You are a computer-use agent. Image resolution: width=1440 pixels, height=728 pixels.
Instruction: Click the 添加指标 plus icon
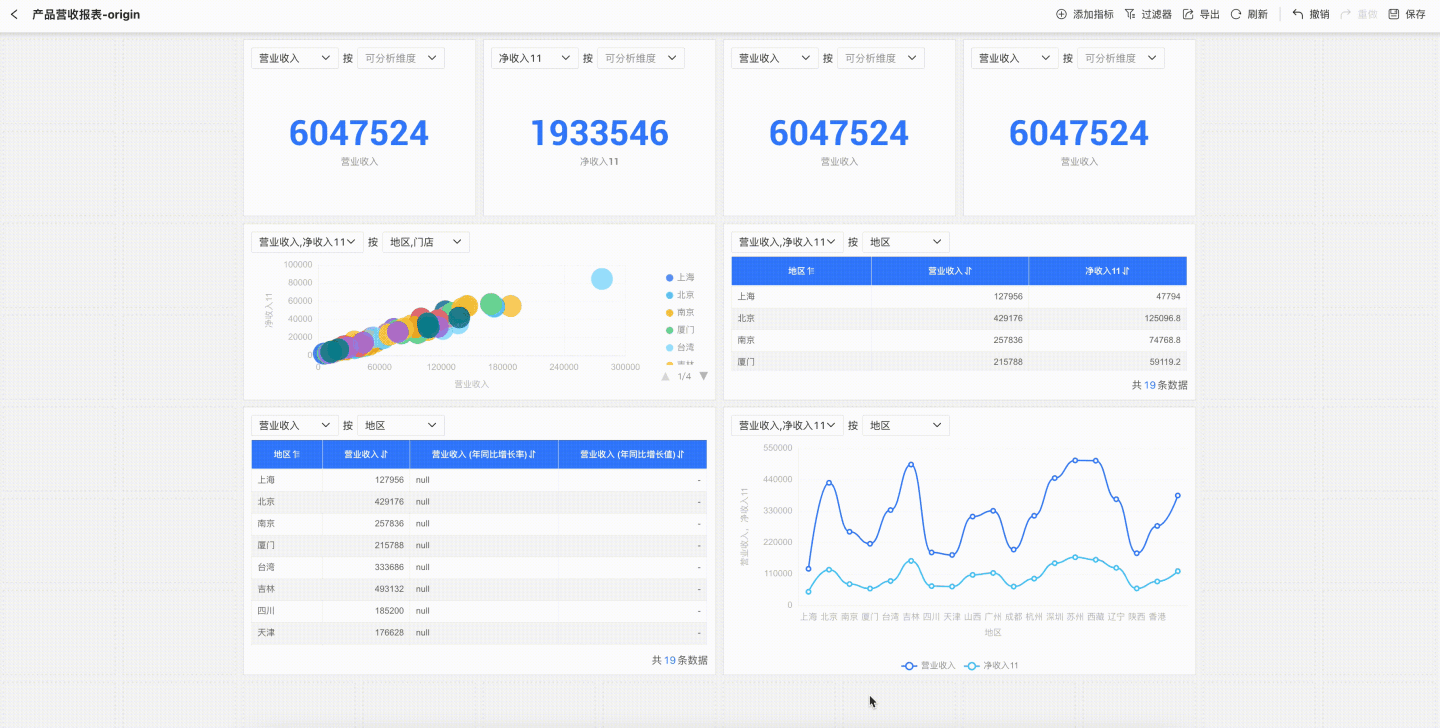pyautogui.click(x=1061, y=15)
